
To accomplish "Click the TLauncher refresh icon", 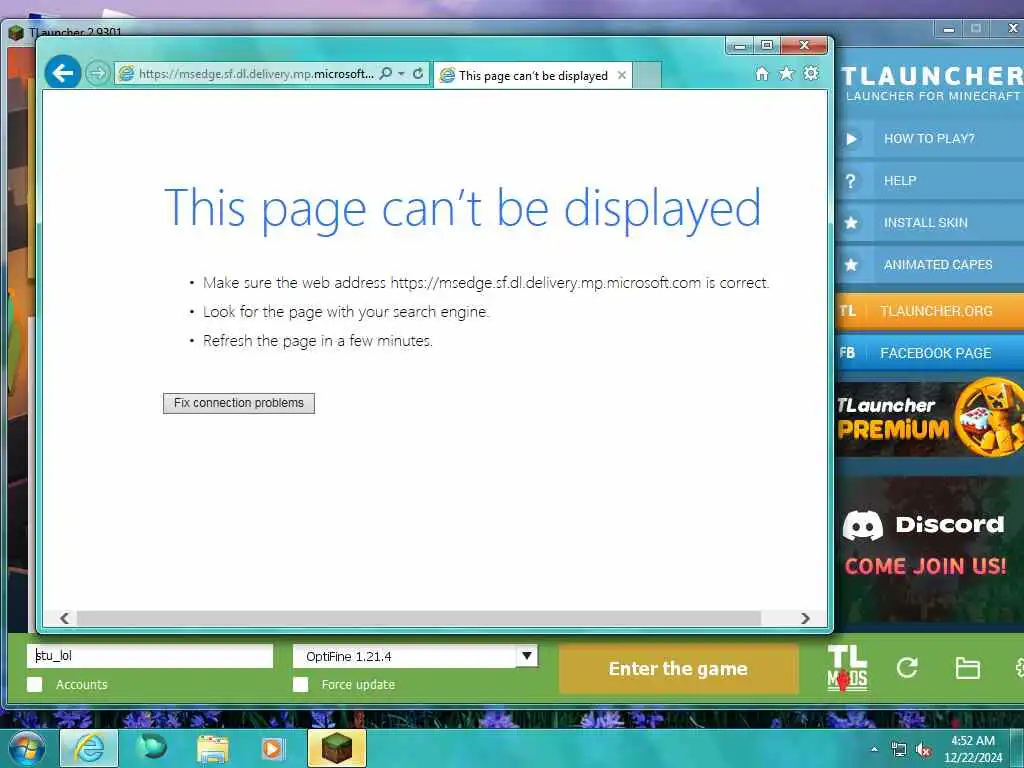I will click(x=907, y=667).
